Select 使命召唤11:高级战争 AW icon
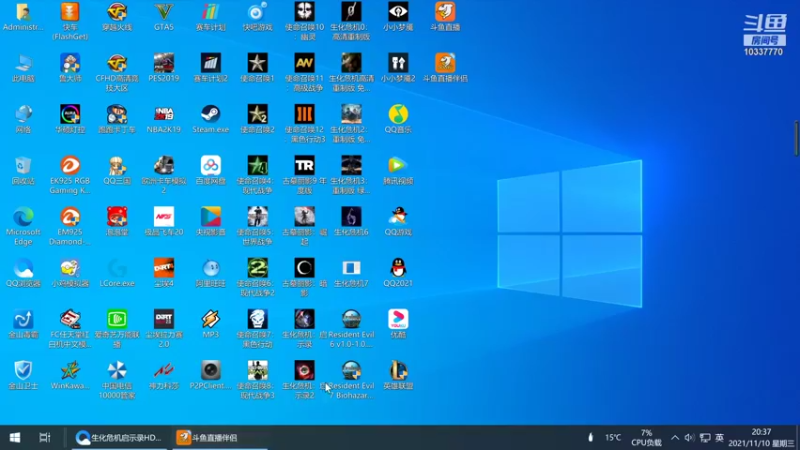 pyautogui.click(x=304, y=72)
